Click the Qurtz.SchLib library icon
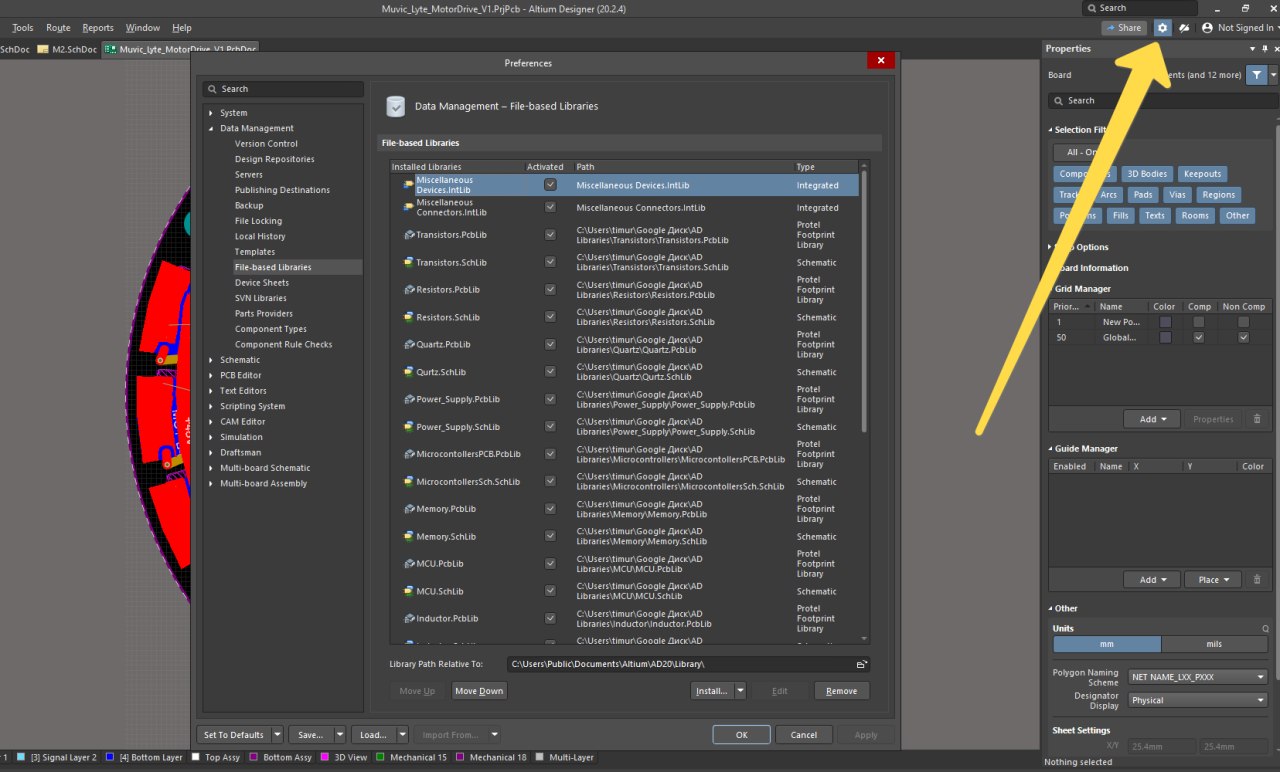1280x772 pixels. 408,372
